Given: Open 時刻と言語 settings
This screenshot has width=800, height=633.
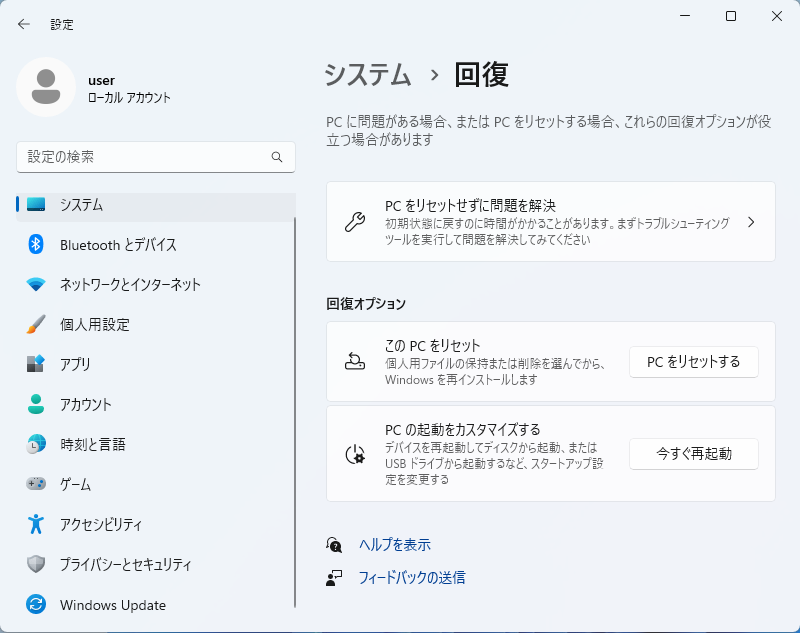Looking at the screenshot, I should coord(156,444).
